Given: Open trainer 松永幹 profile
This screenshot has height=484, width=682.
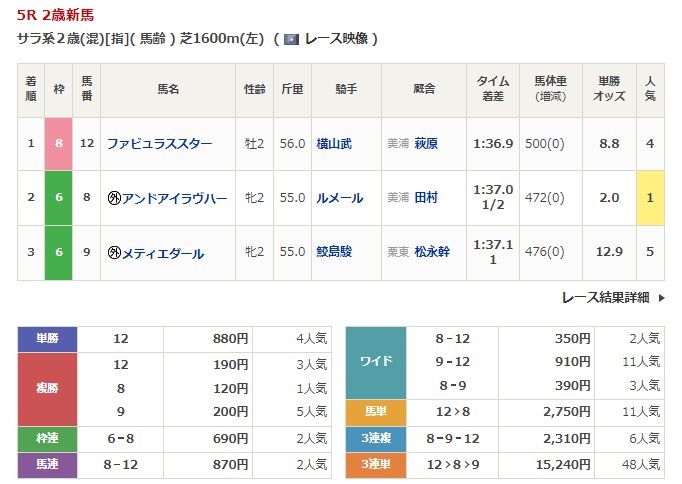Looking at the screenshot, I should [x=432, y=253].
